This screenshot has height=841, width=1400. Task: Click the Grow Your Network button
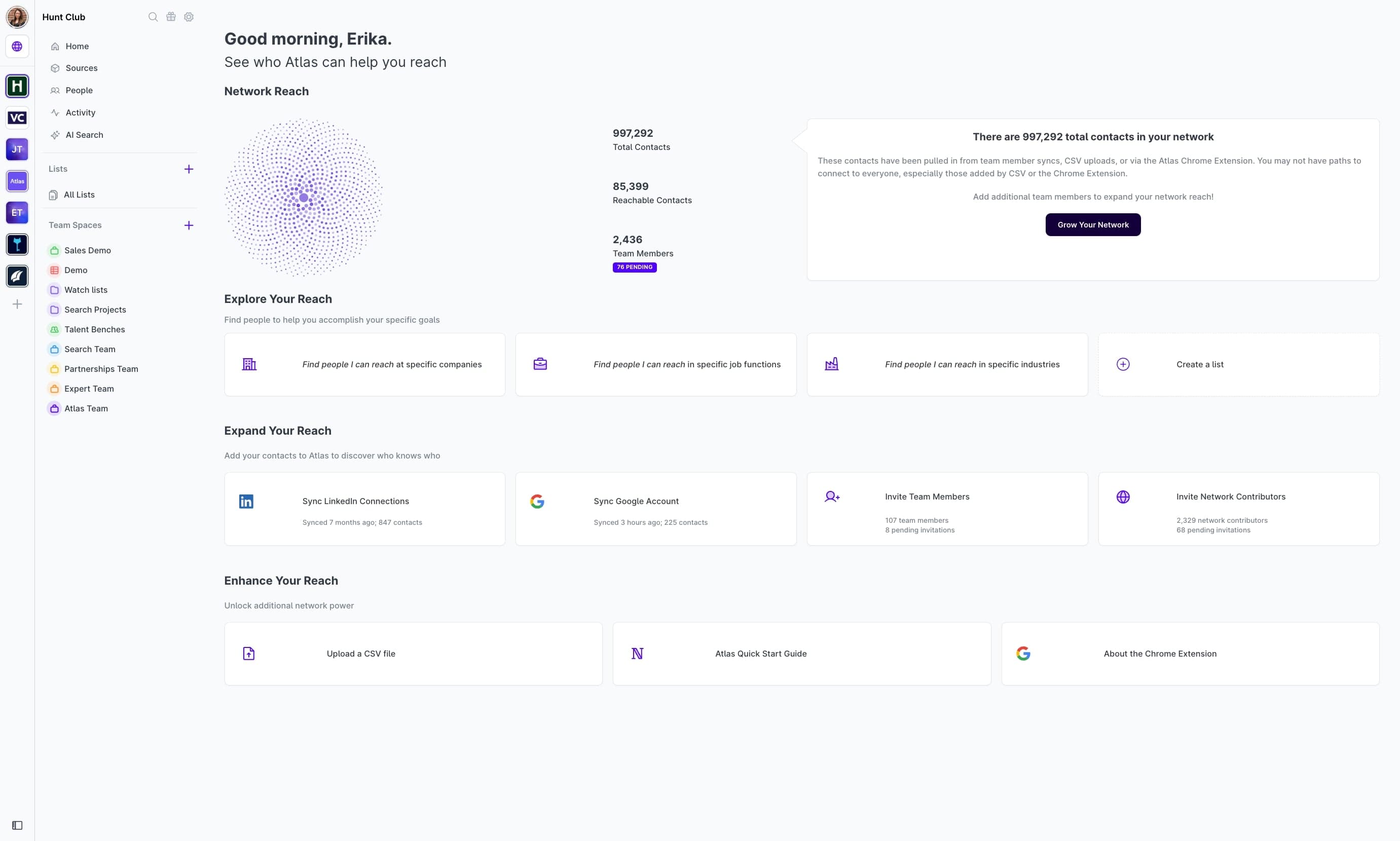pyautogui.click(x=1093, y=225)
